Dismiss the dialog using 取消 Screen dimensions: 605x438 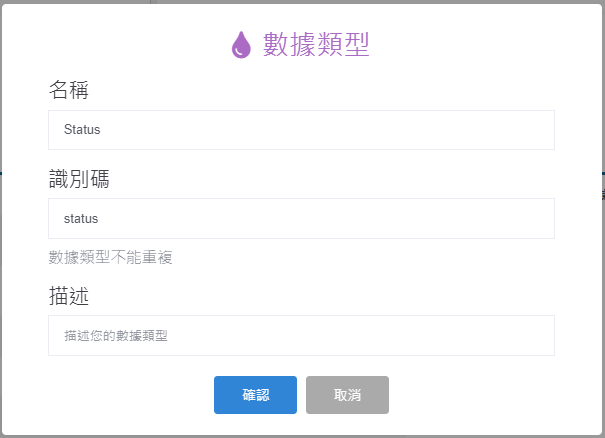pyautogui.click(x=347, y=395)
